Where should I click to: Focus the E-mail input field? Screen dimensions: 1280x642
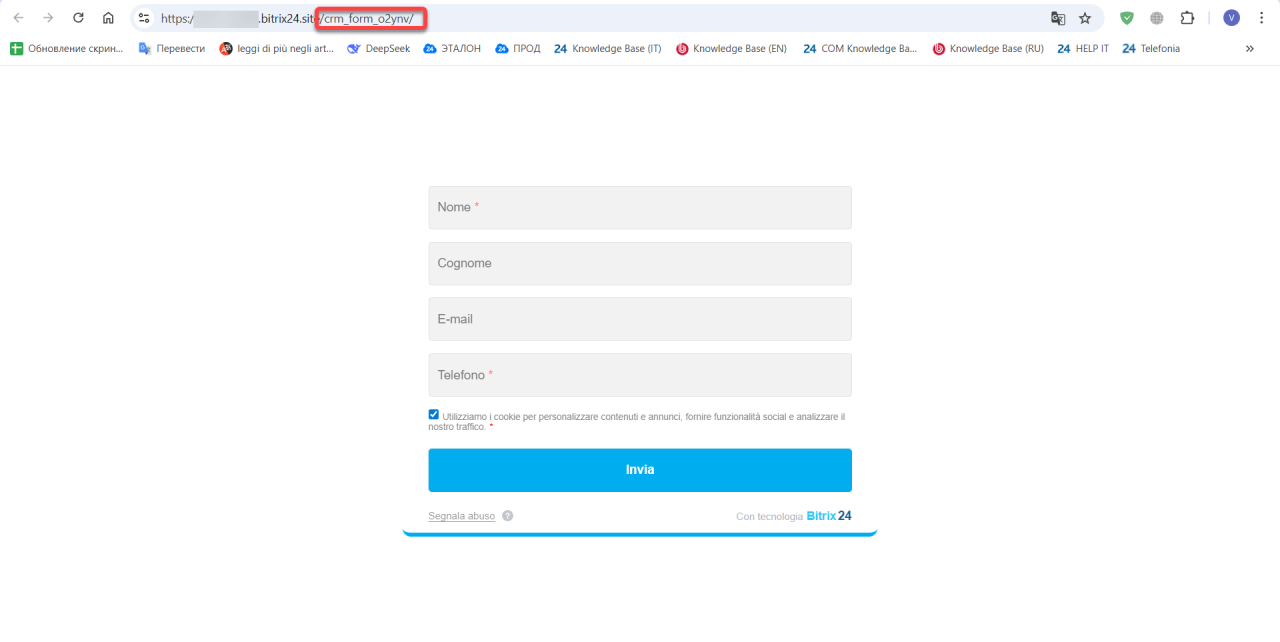click(640, 319)
